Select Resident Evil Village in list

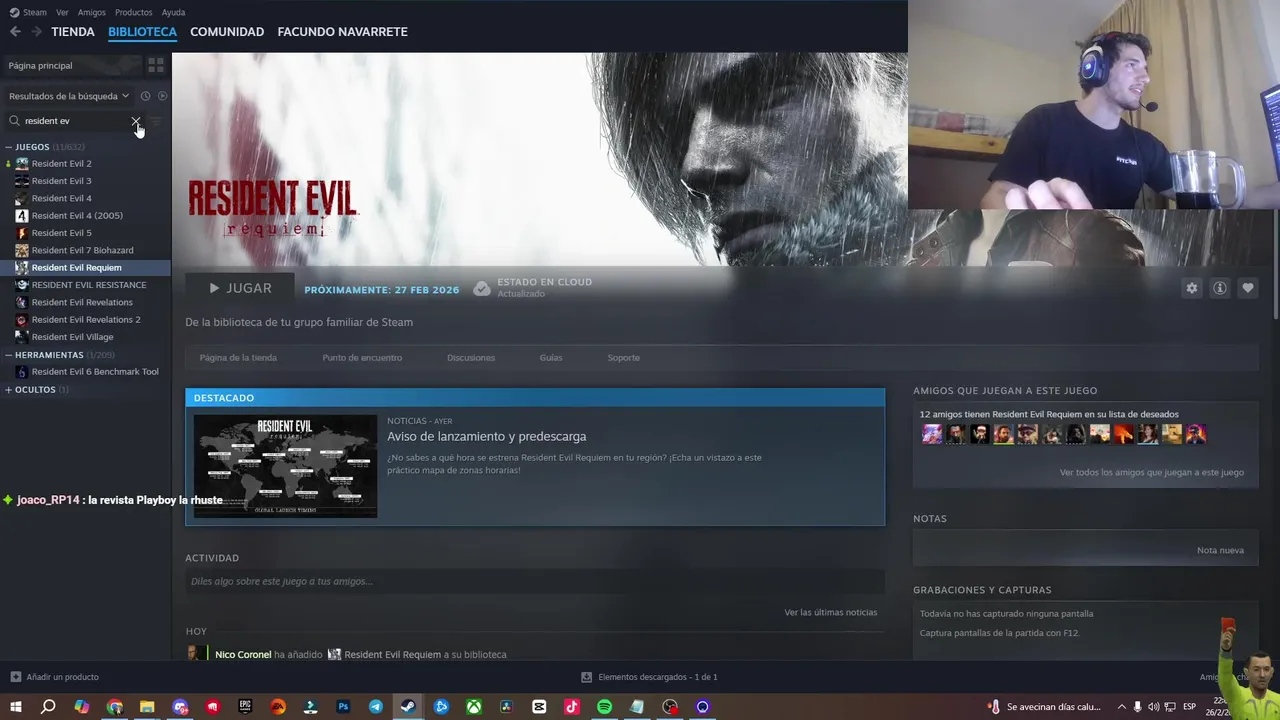click(72, 337)
